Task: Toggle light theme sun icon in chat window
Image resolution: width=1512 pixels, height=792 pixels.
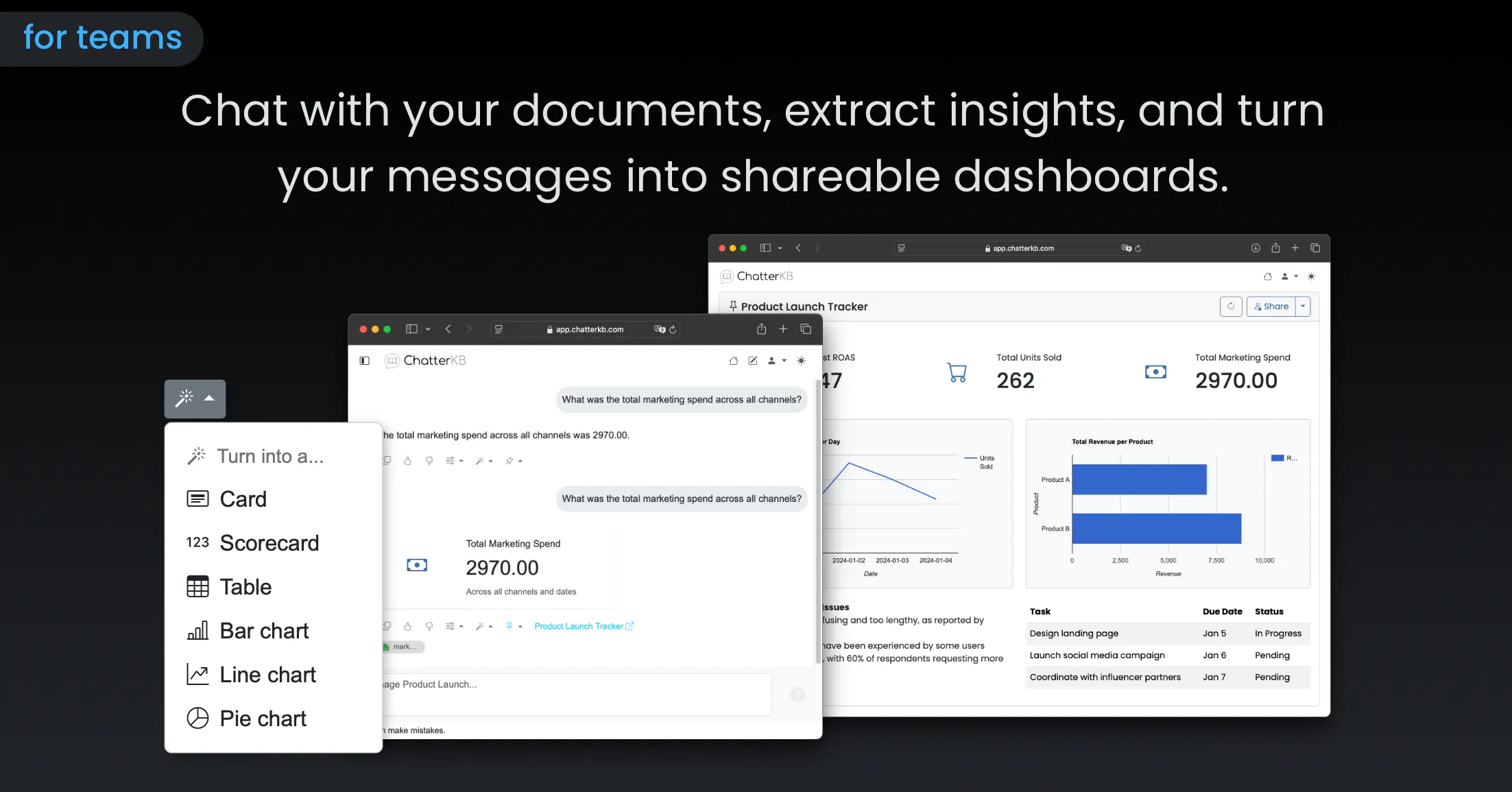Action: [801, 361]
